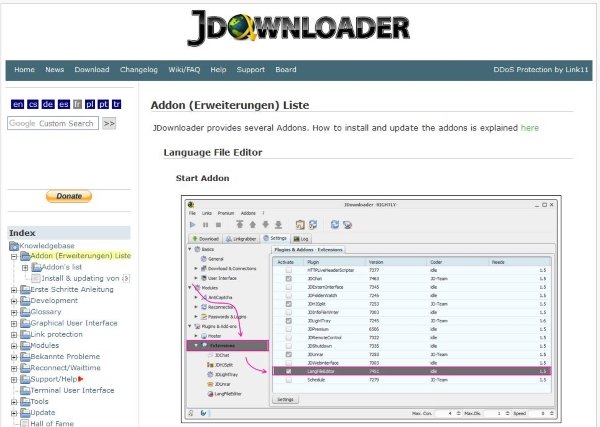Follow the green 'here' link
The height and width of the screenshot is (427, 600).
point(530,128)
